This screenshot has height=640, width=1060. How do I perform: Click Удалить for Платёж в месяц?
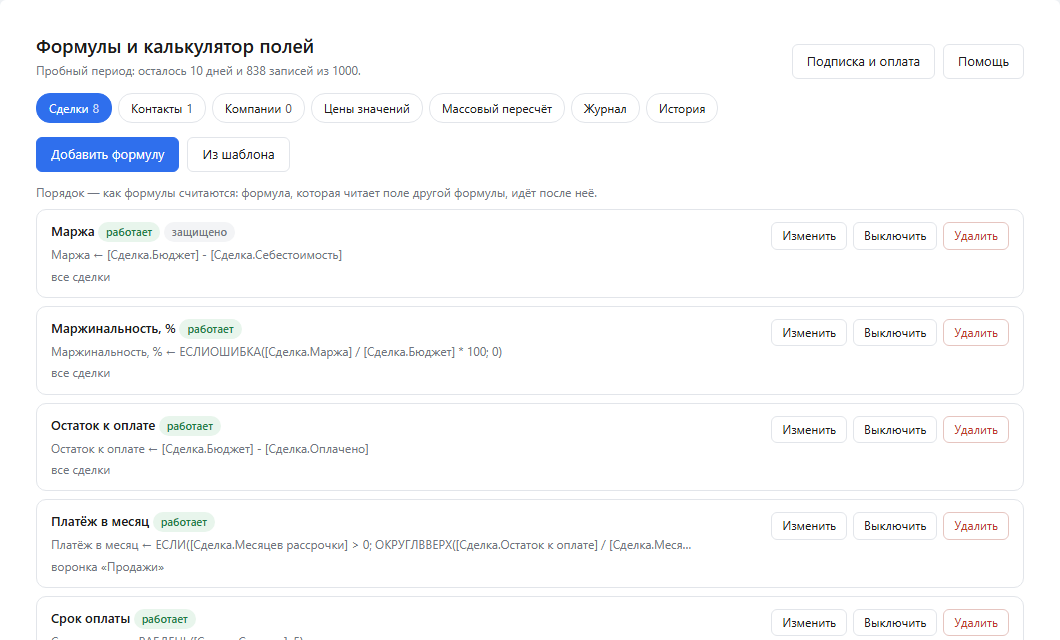[976, 526]
